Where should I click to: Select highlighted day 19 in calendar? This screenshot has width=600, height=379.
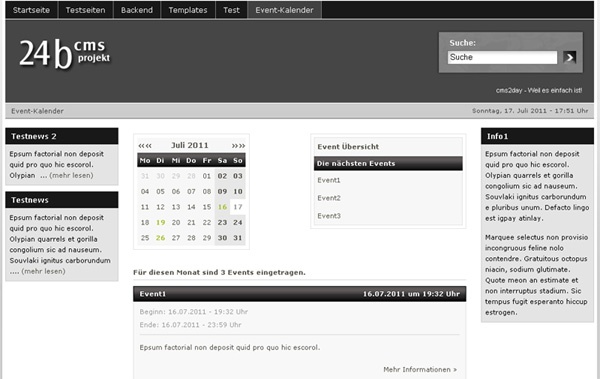point(160,222)
